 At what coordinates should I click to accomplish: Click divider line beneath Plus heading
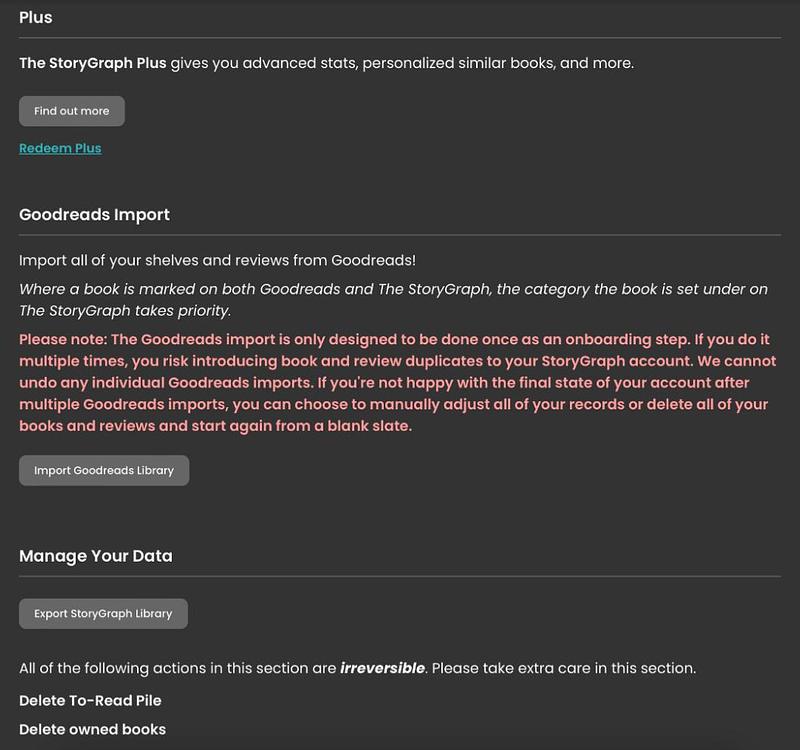click(x=400, y=38)
